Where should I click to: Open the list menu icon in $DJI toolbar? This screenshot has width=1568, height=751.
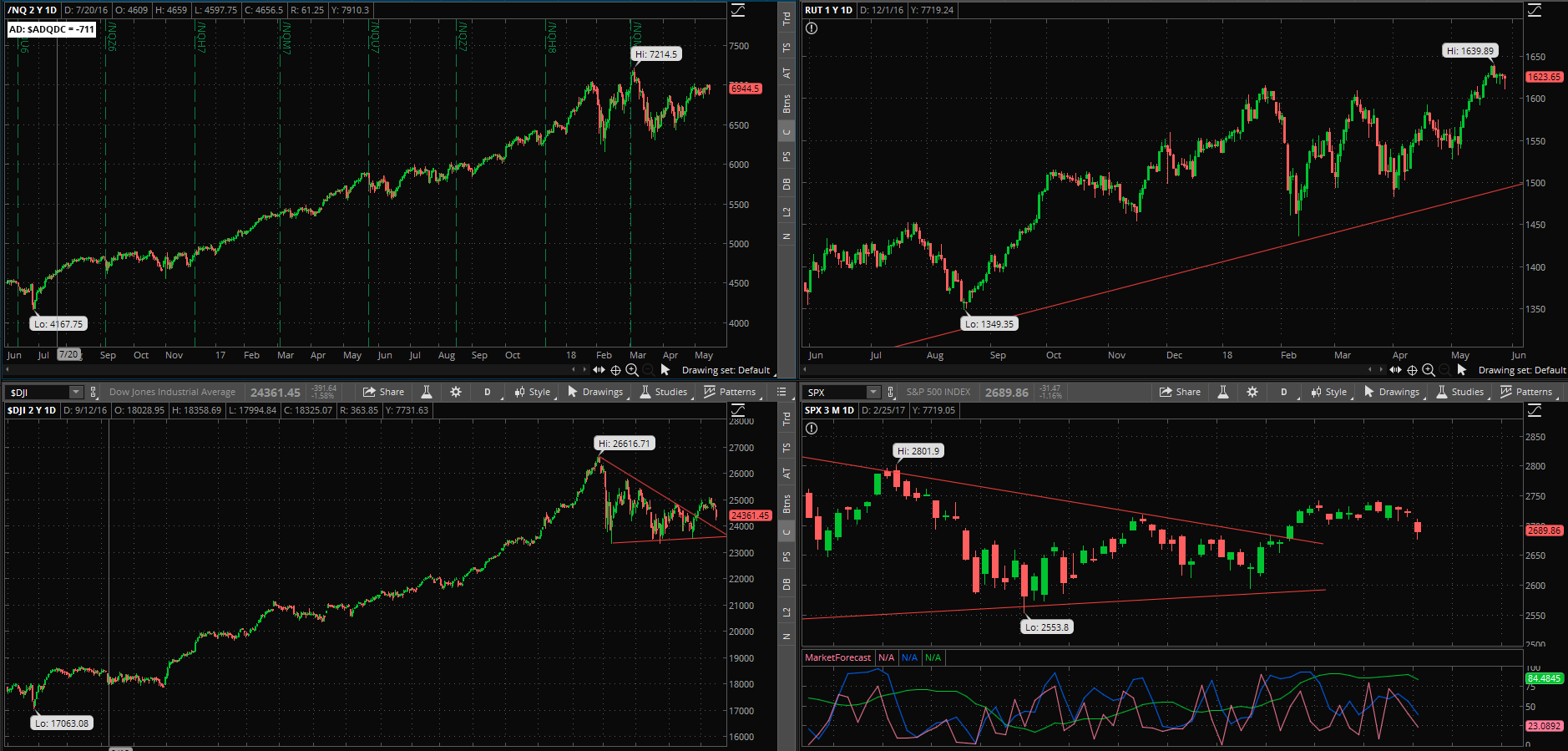point(781,392)
